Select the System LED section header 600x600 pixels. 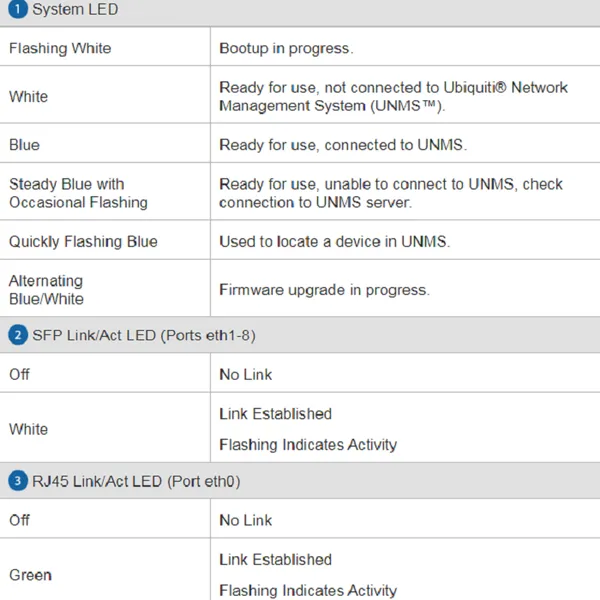tap(75, 9)
